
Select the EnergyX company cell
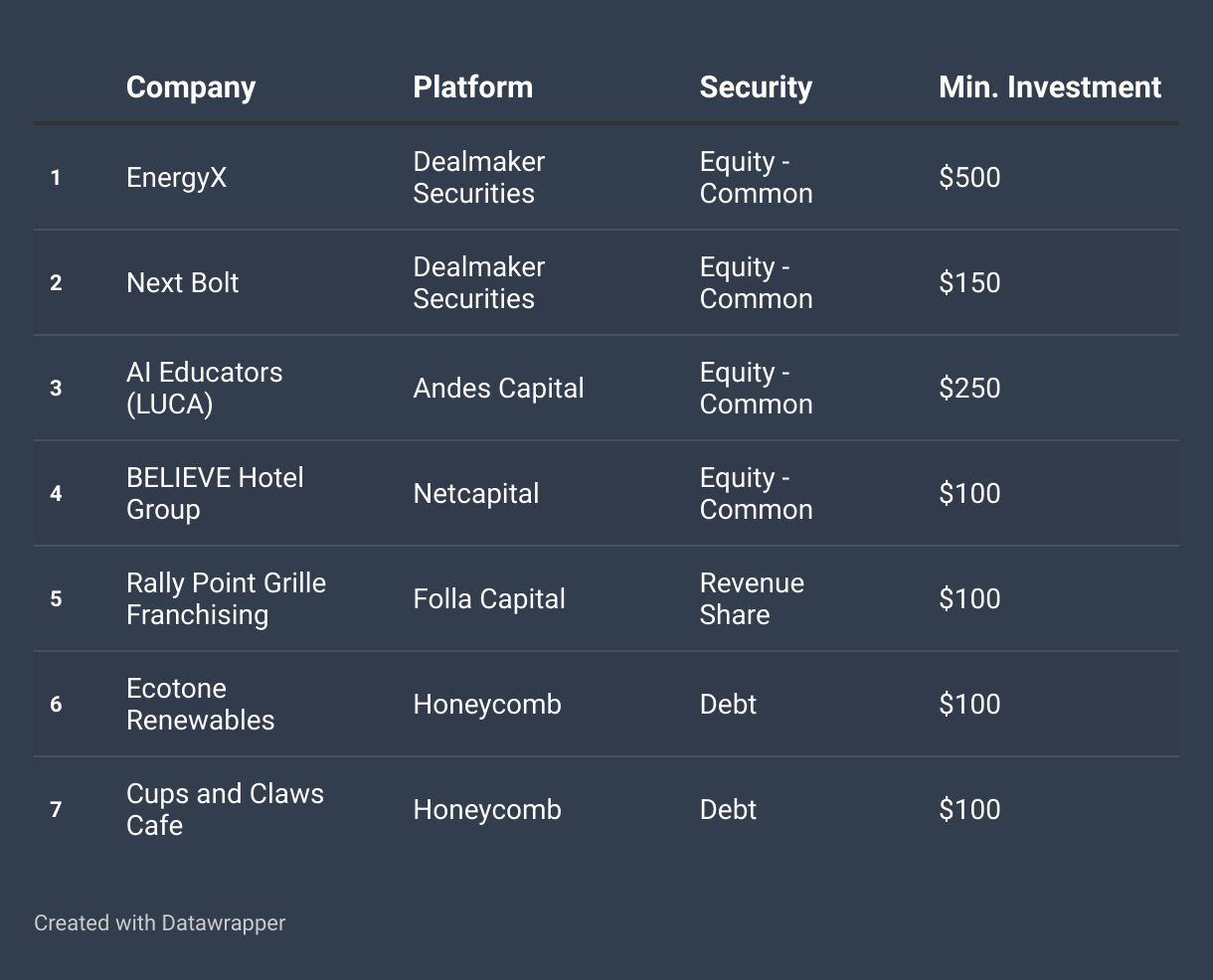pos(177,178)
